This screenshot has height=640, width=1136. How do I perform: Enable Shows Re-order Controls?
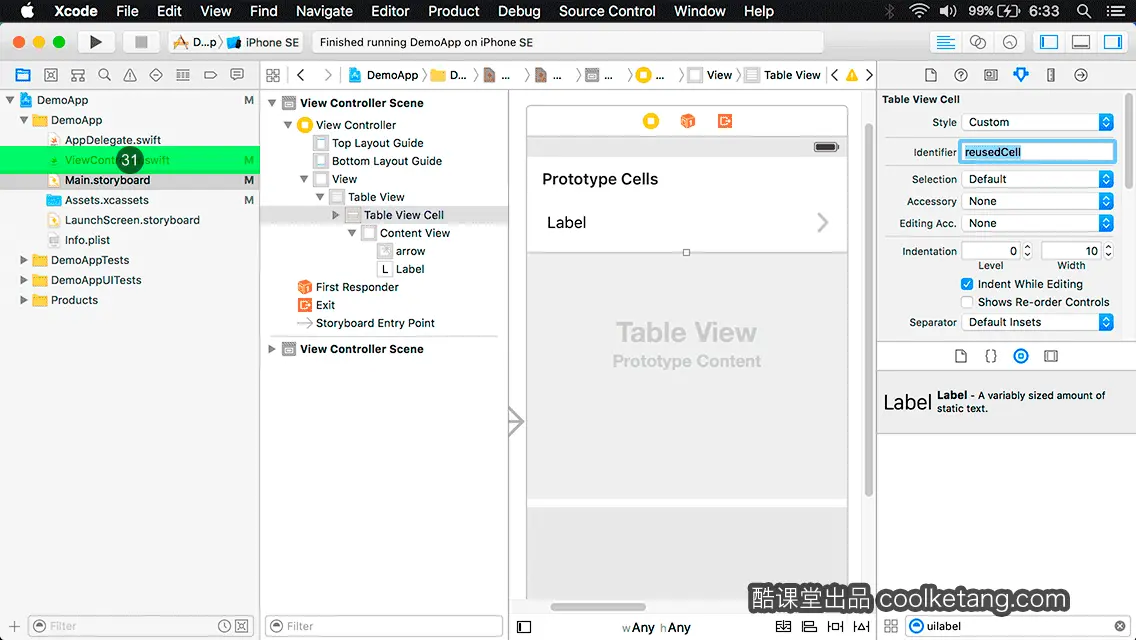coord(966,302)
